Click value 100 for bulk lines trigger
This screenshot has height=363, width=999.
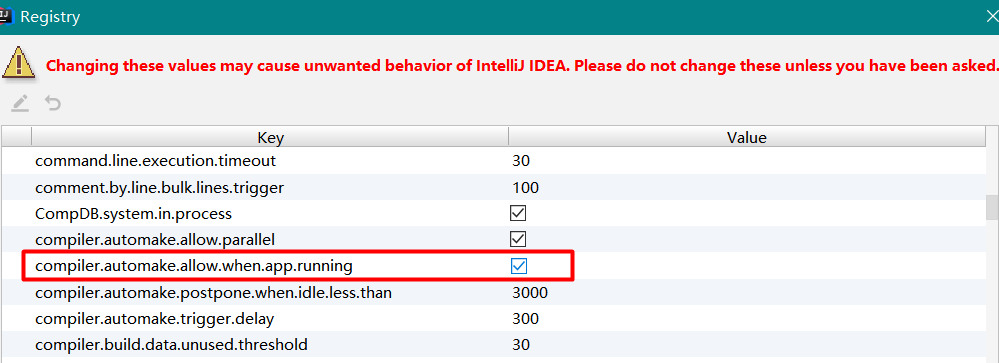click(x=525, y=188)
